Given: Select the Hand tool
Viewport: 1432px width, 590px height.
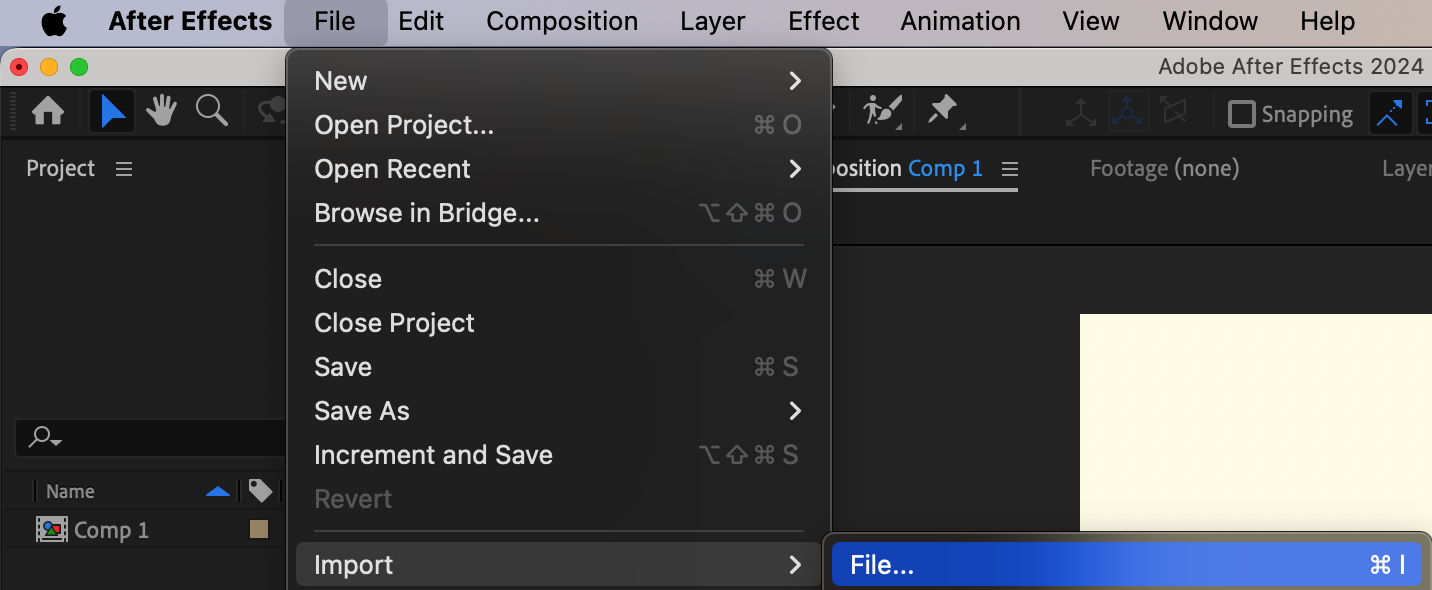Looking at the screenshot, I should [161, 112].
